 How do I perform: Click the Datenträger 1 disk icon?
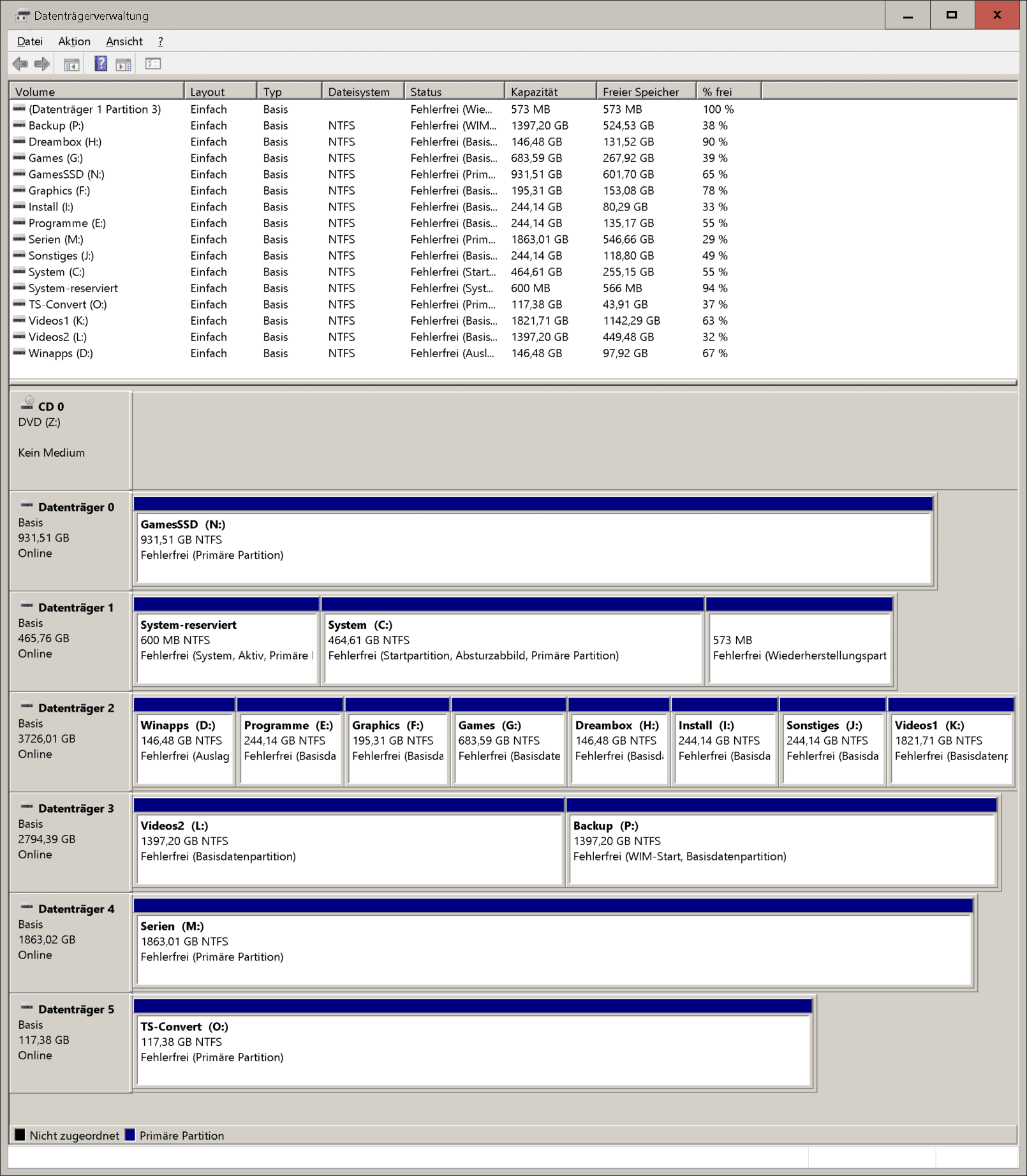tap(27, 606)
